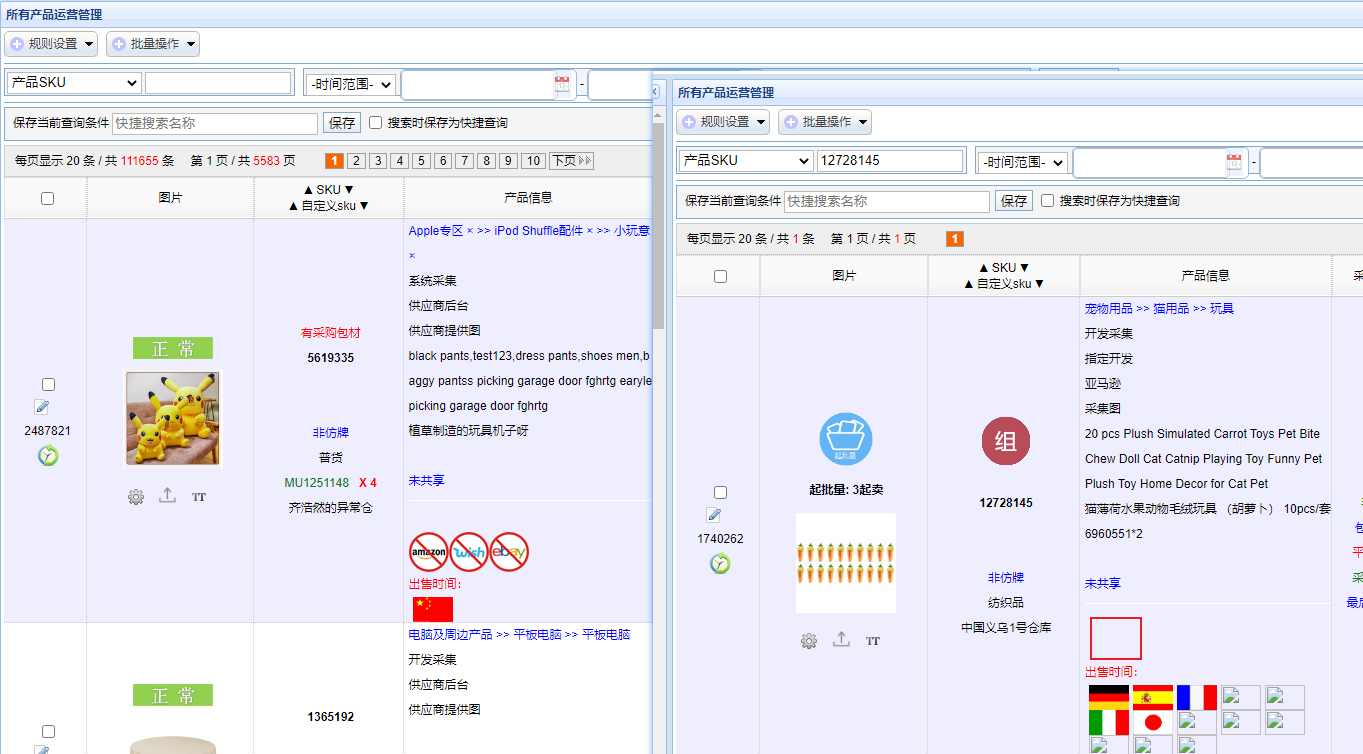Click Pikachu plush product thumbnail
1363x754 pixels.
(x=173, y=418)
